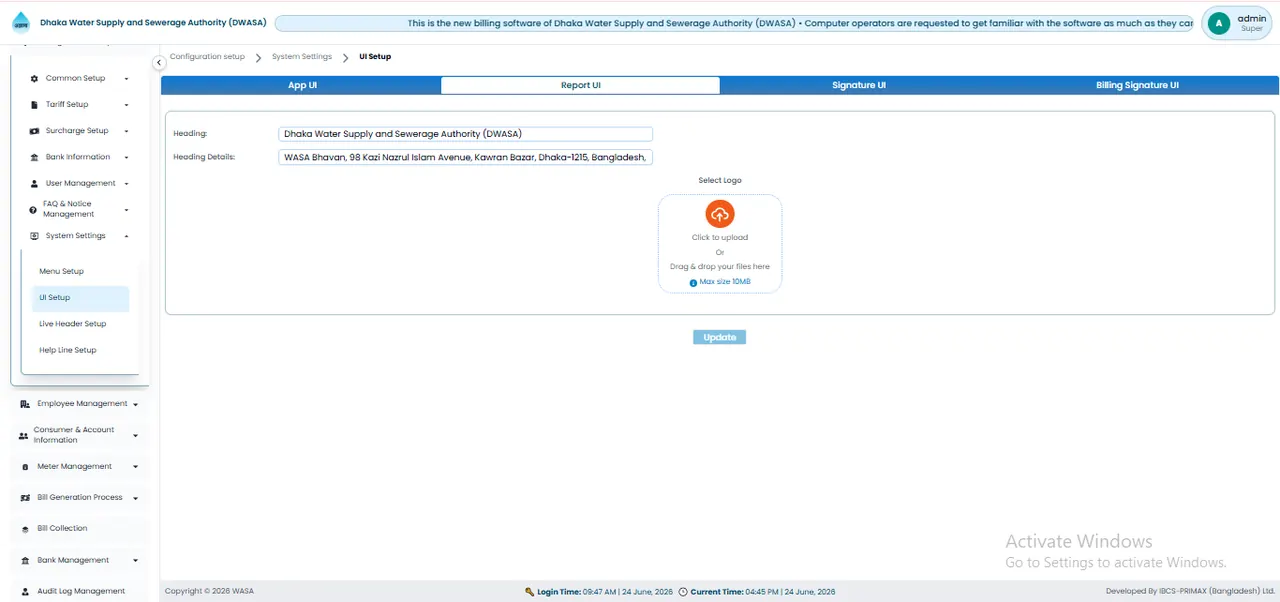This screenshot has width=1280, height=602.
Task: Click the Common Setup gear icon
Action: point(34,78)
